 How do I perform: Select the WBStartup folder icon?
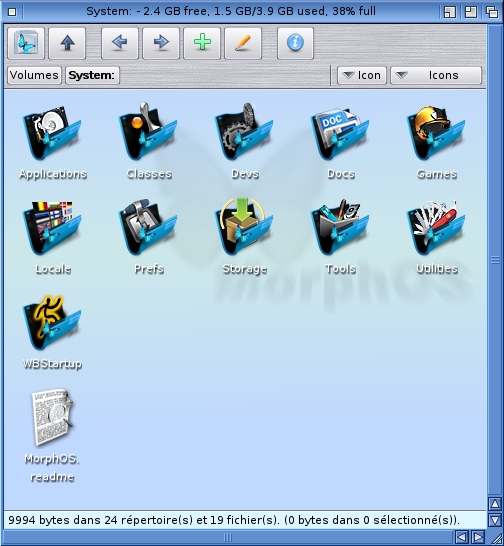[52, 323]
